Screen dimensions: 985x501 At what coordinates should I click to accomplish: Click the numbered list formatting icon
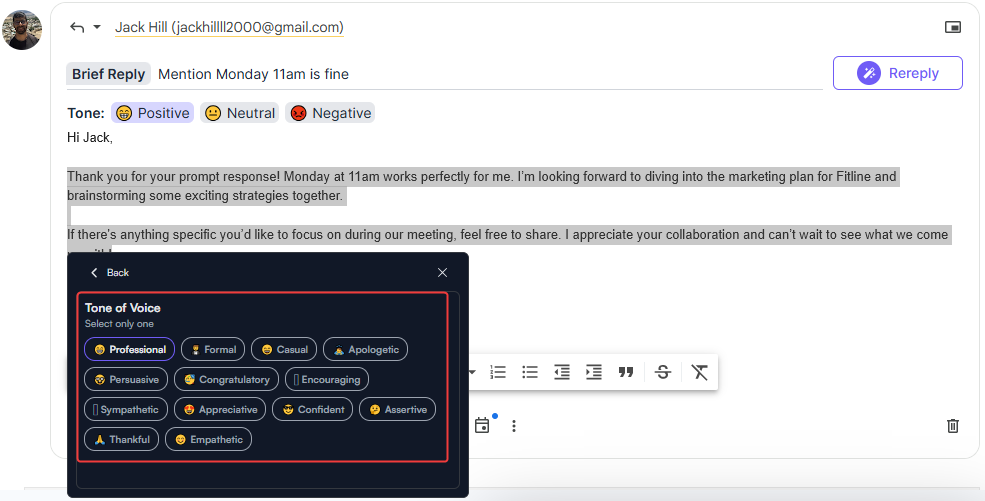coord(498,372)
